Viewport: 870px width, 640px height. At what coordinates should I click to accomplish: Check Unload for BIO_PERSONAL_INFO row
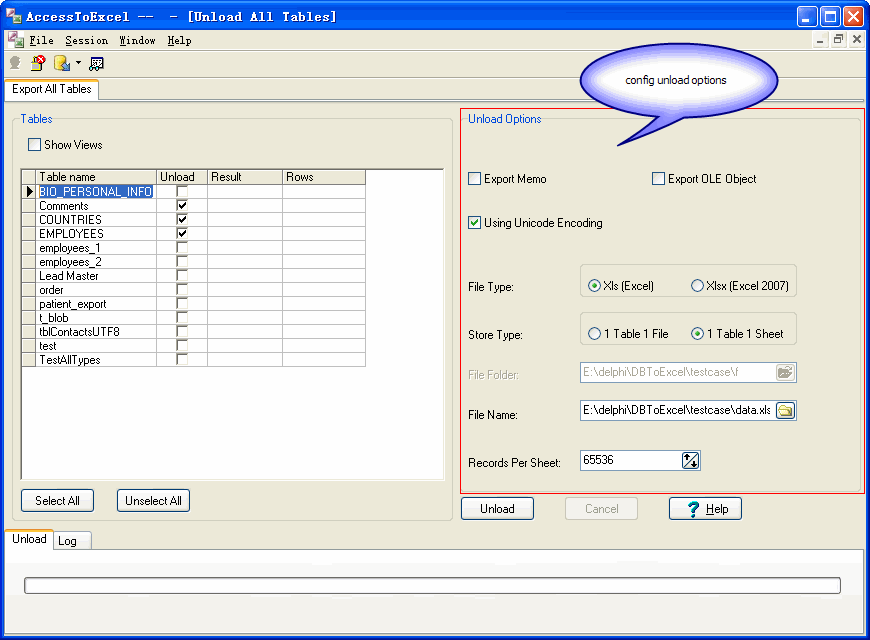tap(182, 192)
